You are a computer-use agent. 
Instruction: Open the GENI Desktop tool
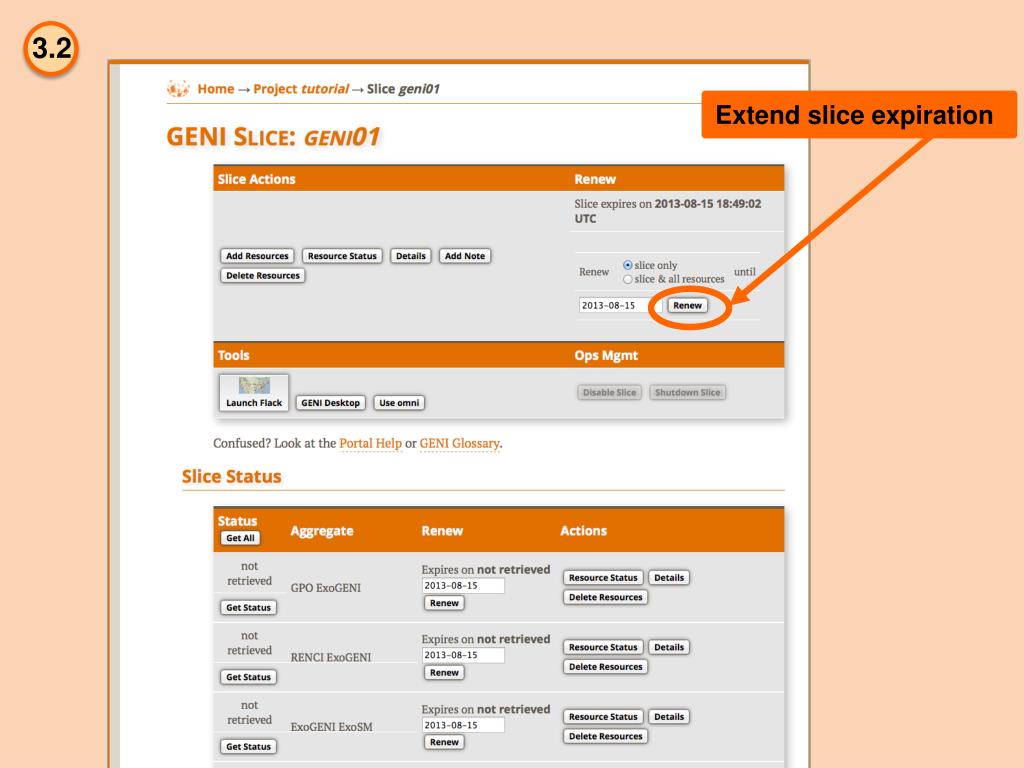coord(330,403)
